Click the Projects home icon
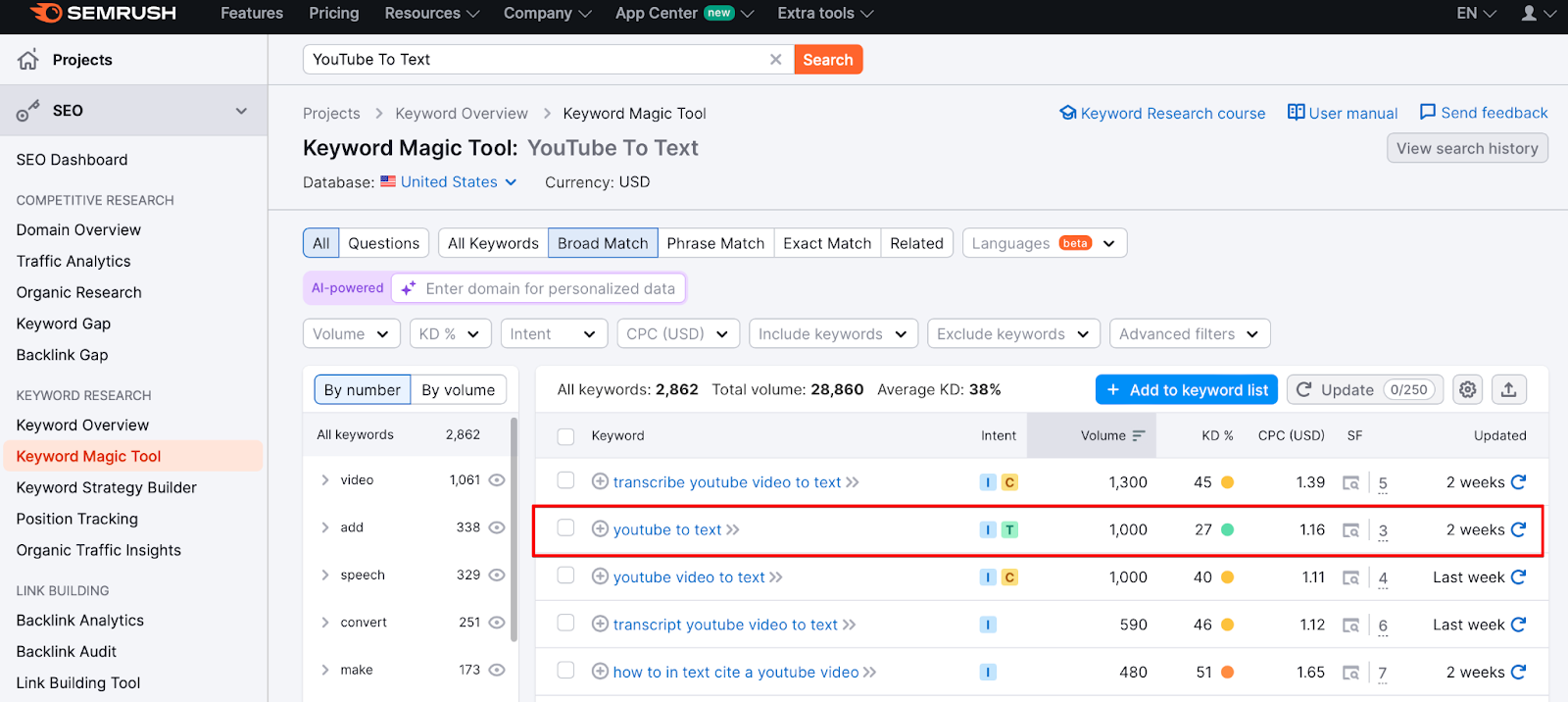 tap(28, 60)
